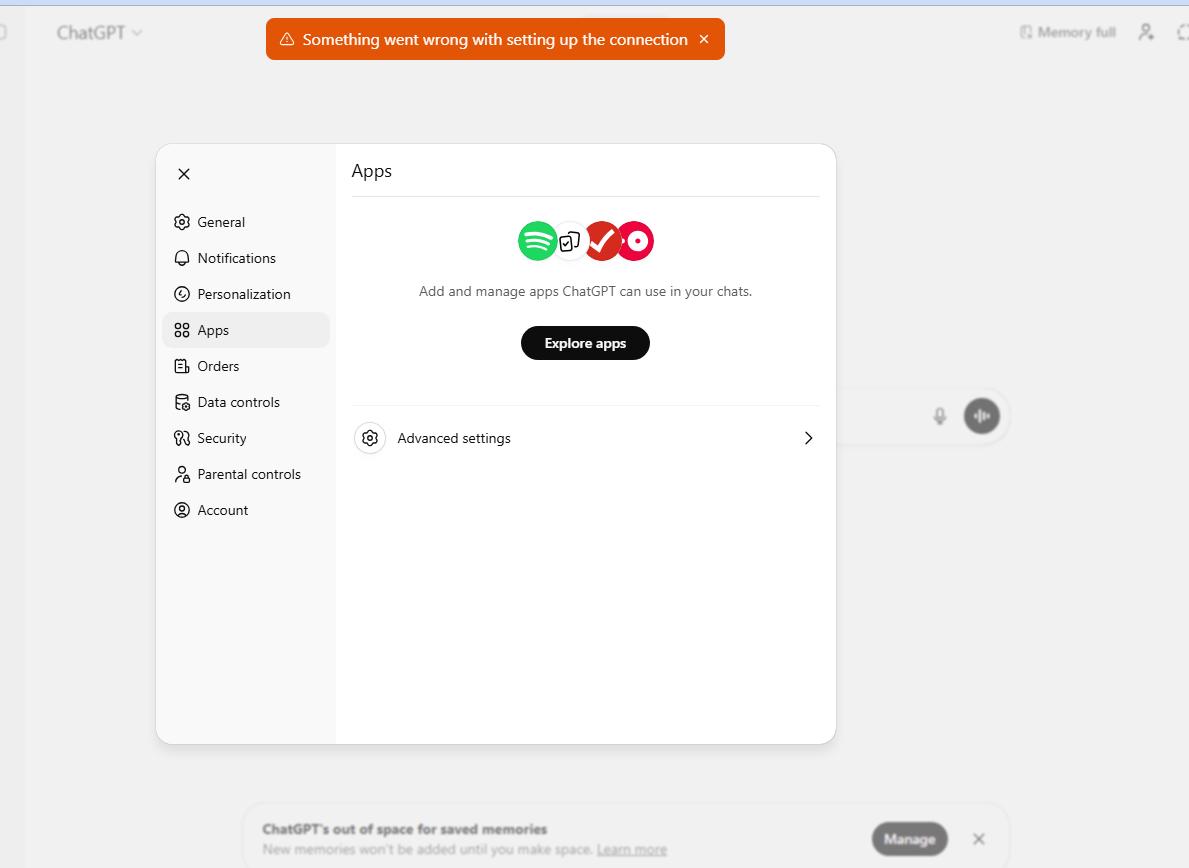Click the Spotify app icon

point(537,241)
